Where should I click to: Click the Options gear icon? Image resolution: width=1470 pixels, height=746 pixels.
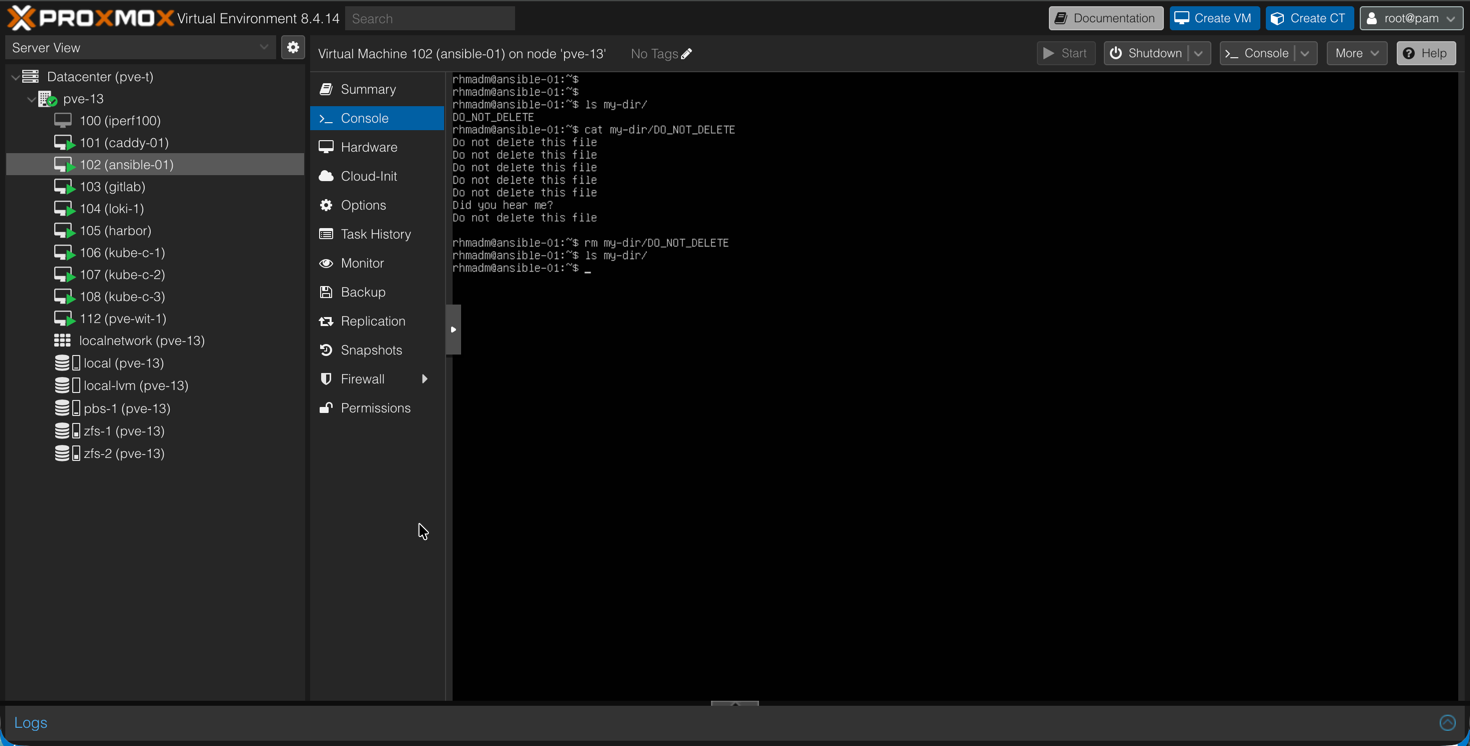pos(326,205)
